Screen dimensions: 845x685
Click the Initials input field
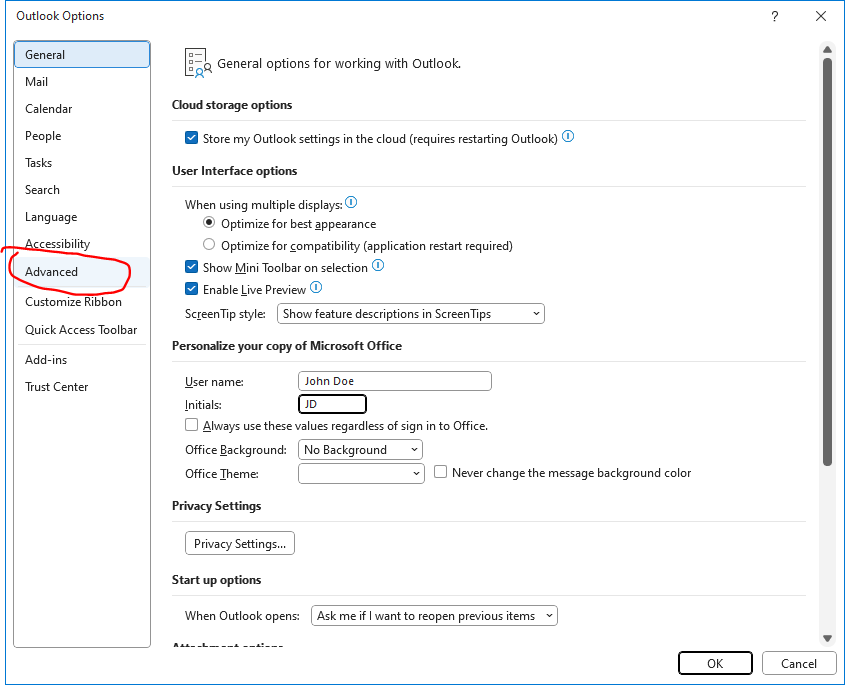pos(333,404)
